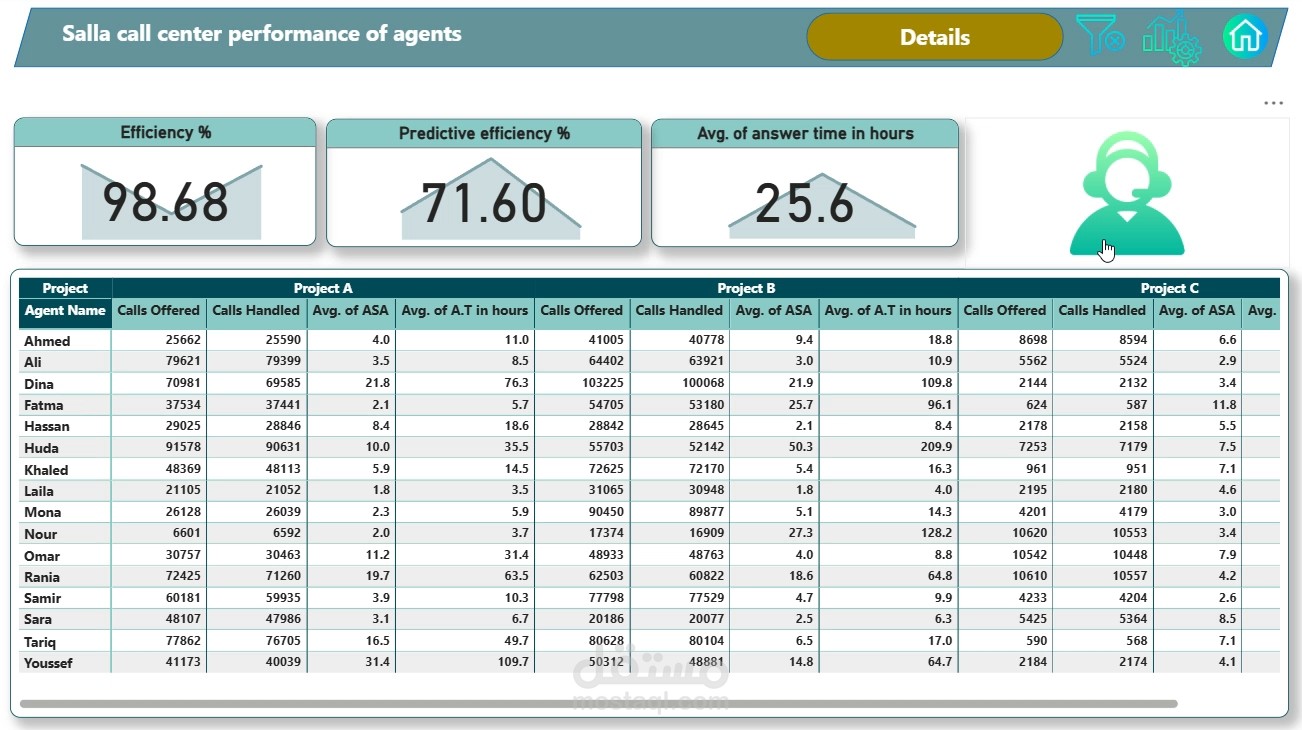Screen dimensions: 1302x730
Task: Click Nour's Project C calls offered 10620
Action: coord(1029,534)
